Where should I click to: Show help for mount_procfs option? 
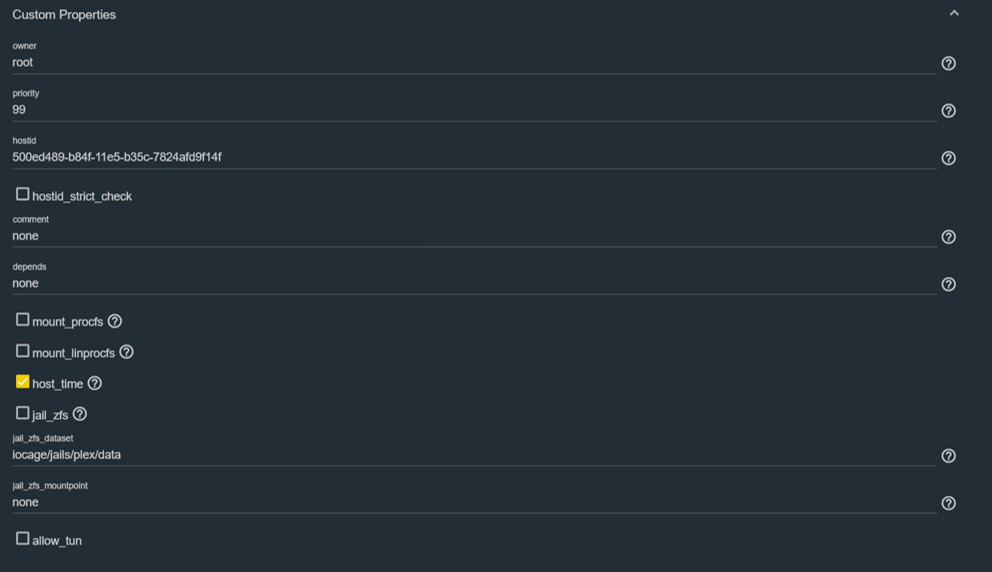click(x=115, y=321)
